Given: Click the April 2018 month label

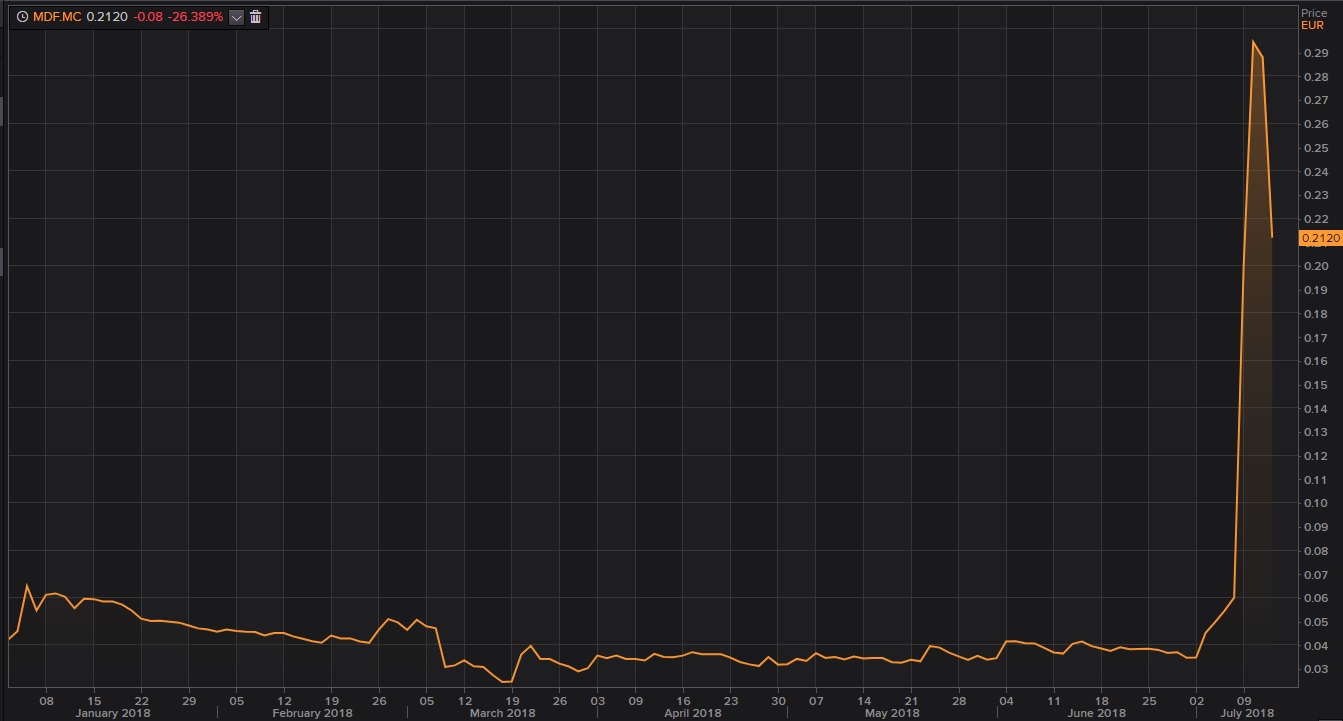Looking at the screenshot, I should 692,712.
